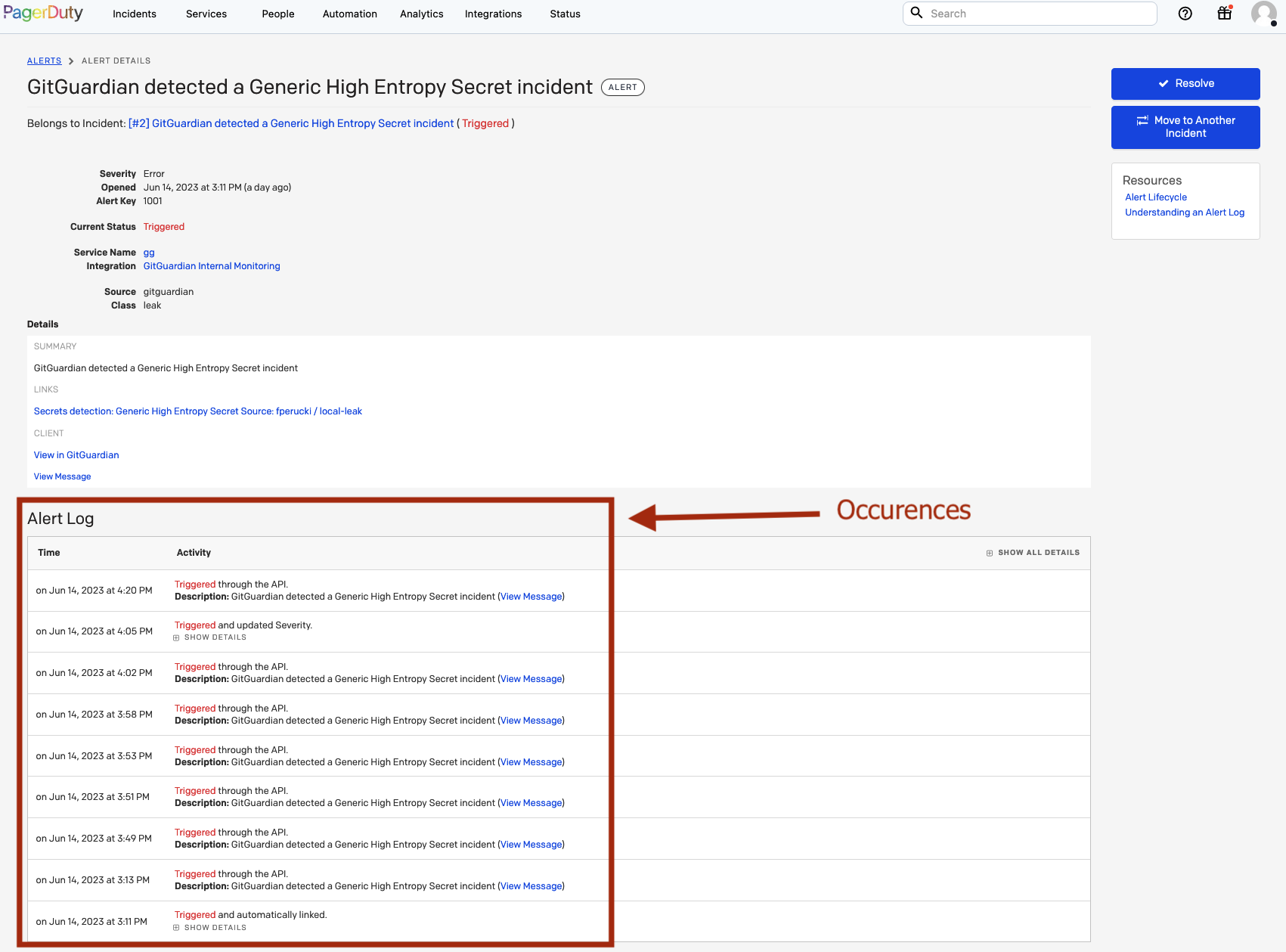Image resolution: width=1286 pixels, height=952 pixels.
Task: Open View Message for 3:58 PM entry
Action: click(531, 721)
